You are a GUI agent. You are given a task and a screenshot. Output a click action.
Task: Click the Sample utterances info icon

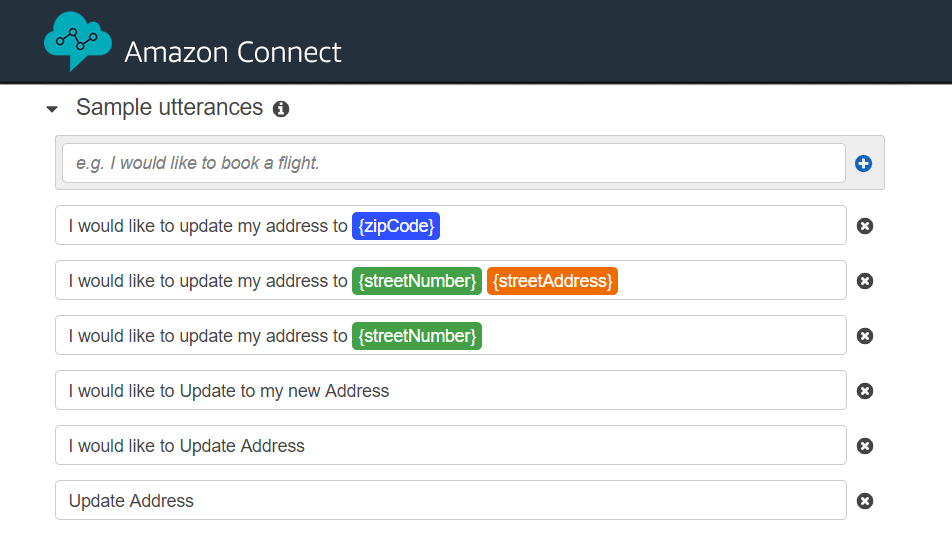[281, 109]
